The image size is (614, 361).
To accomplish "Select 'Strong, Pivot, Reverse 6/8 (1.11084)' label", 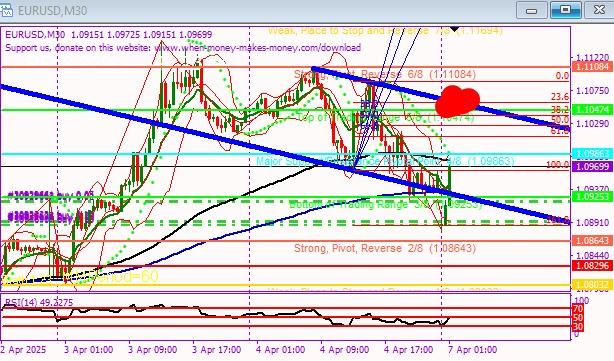I will pyautogui.click(x=385, y=74).
